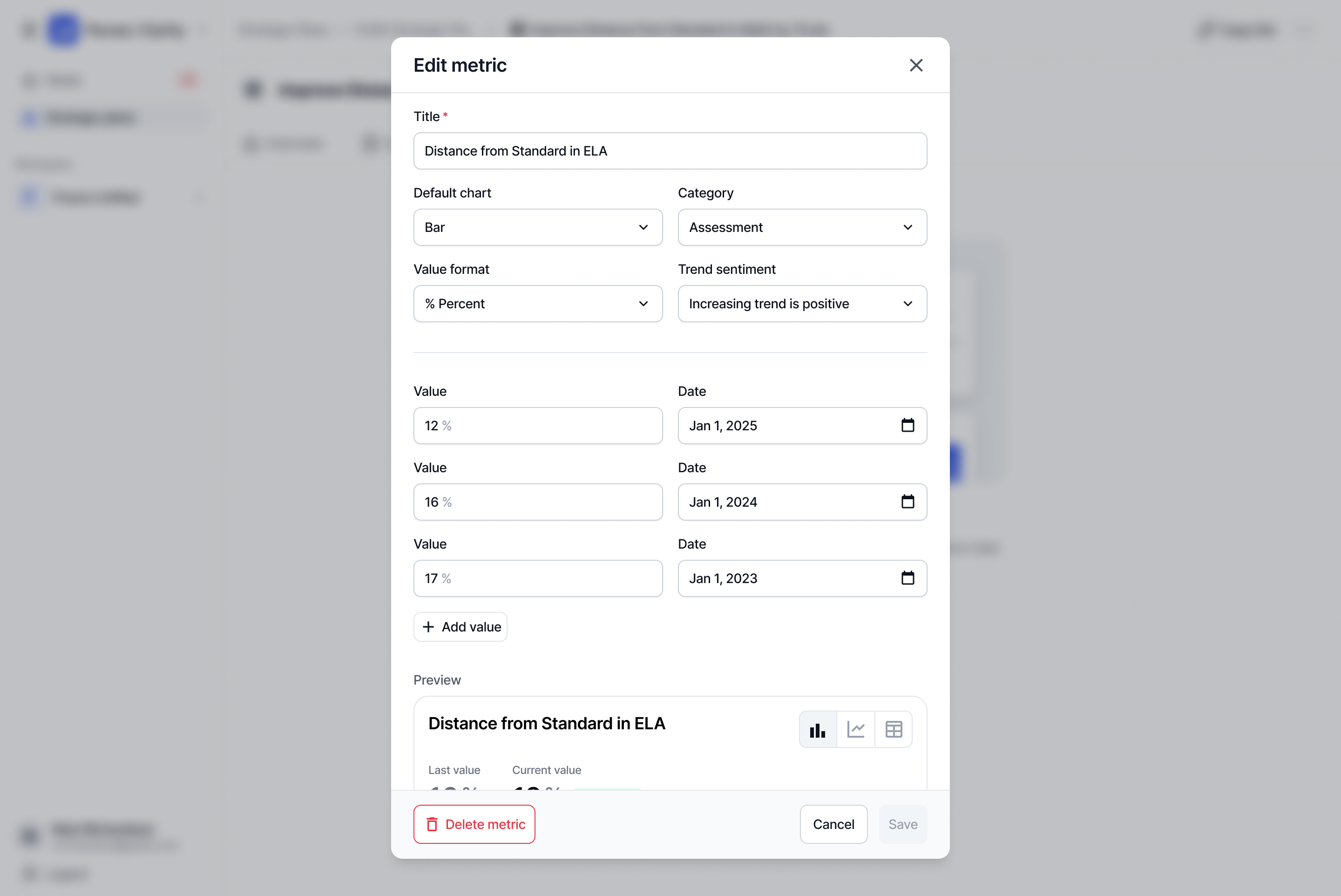
Task: Expand the Value format Percent dropdown
Action: click(537, 304)
